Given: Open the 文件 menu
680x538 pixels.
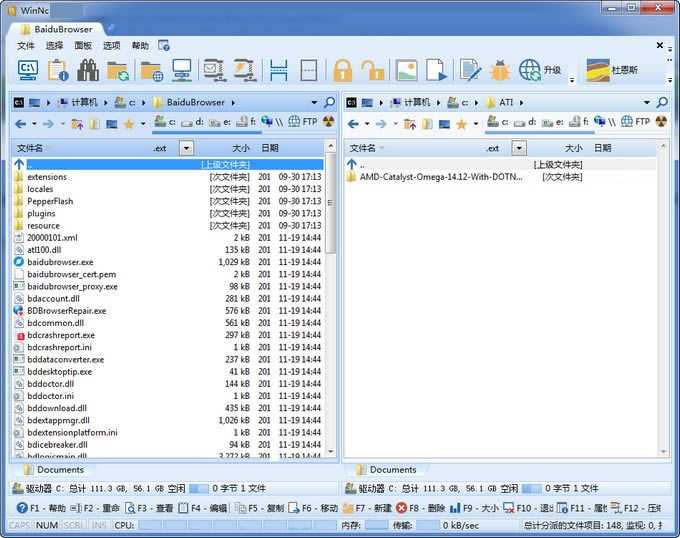Looking at the screenshot, I should pos(26,46).
